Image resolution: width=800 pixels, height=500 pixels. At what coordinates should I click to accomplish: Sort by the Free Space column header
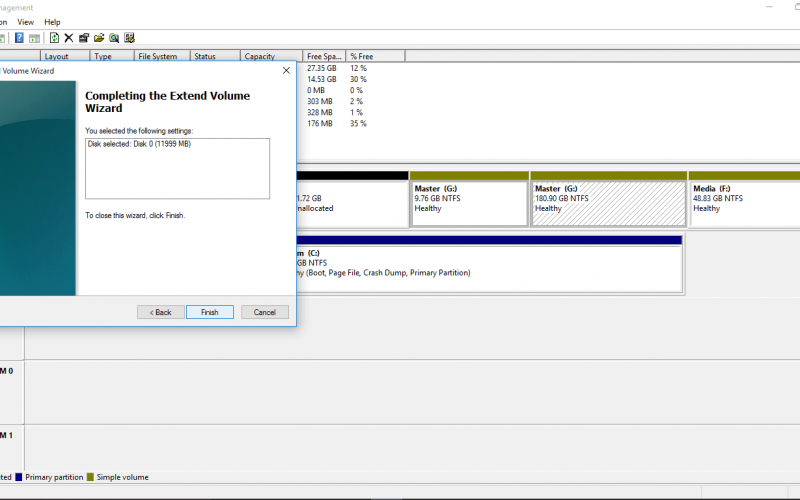(324, 56)
